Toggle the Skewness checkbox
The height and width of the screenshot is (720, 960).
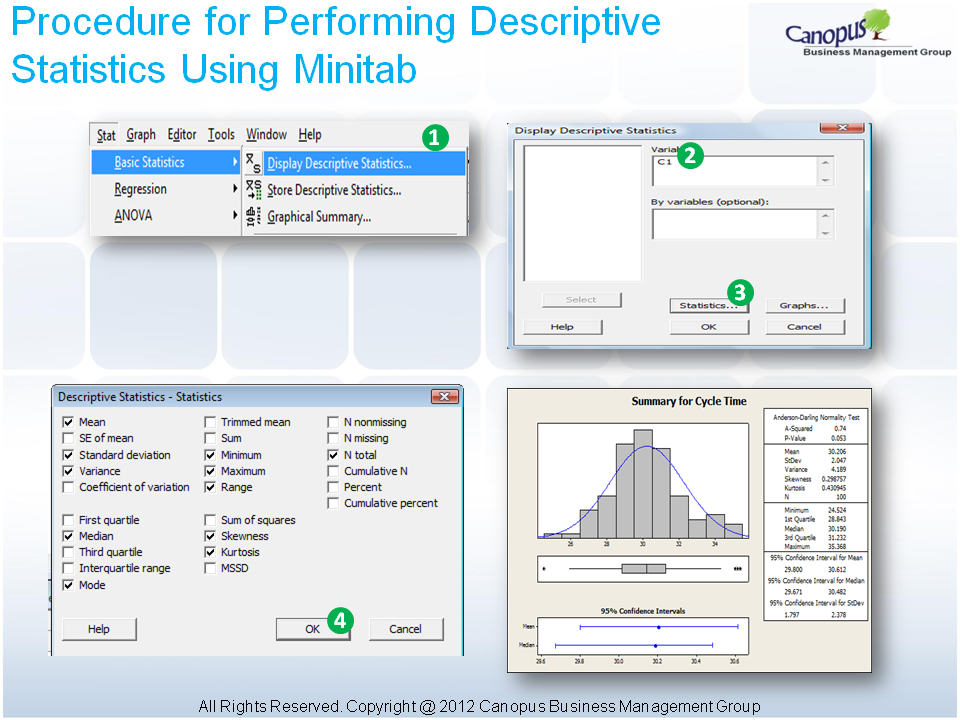pyautogui.click(x=210, y=536)
